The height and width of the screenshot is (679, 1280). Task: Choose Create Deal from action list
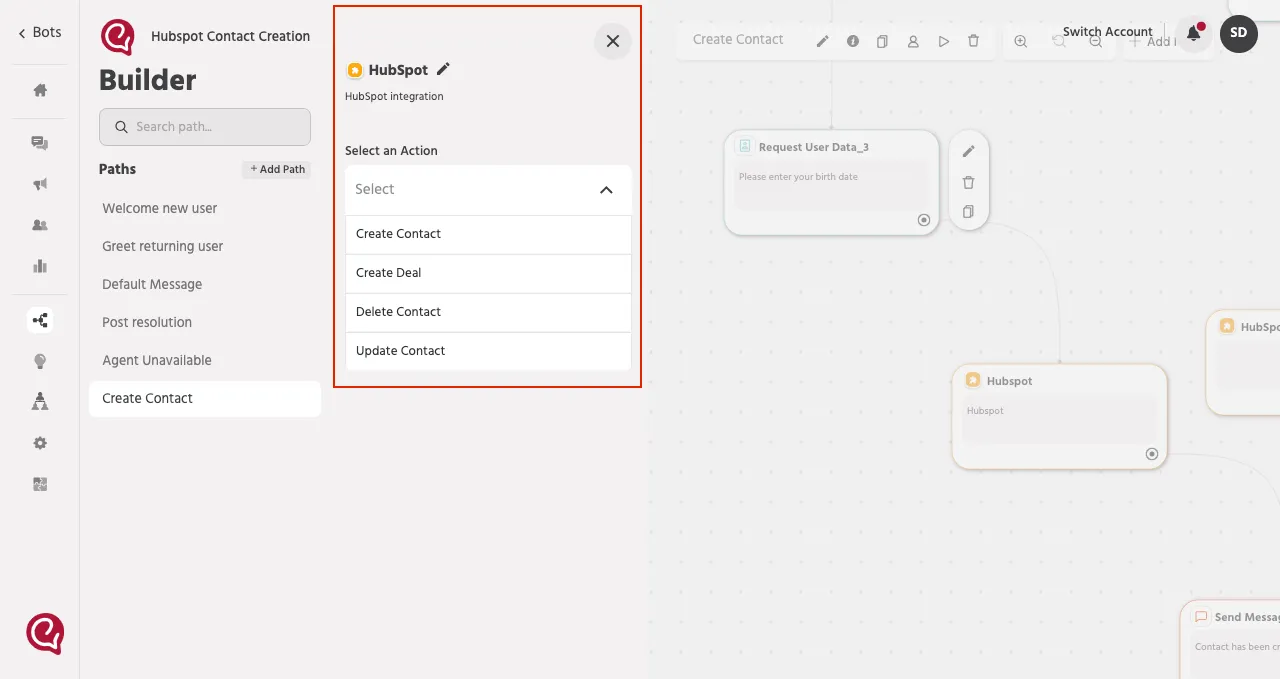(488, 273)
